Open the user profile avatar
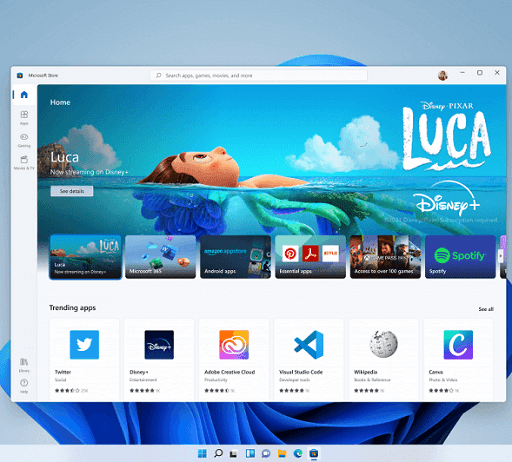 pos(443,75)
